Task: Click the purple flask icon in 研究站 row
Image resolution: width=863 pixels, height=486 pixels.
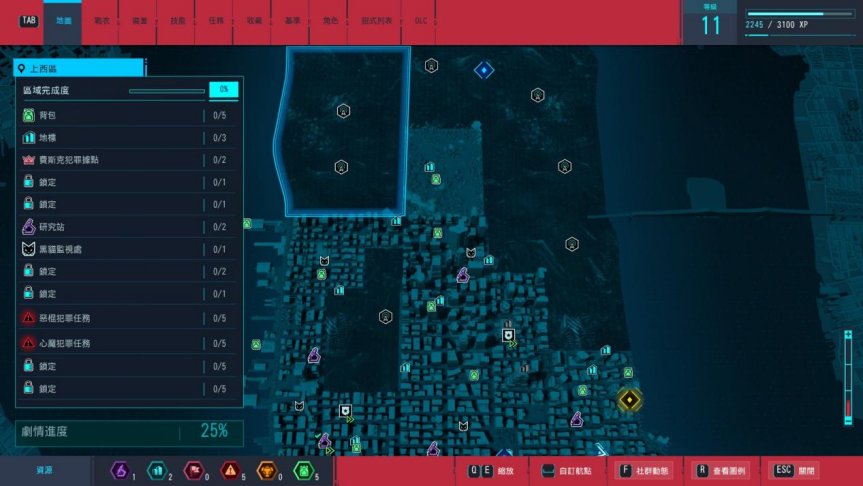Action: [x=29, y=226]
